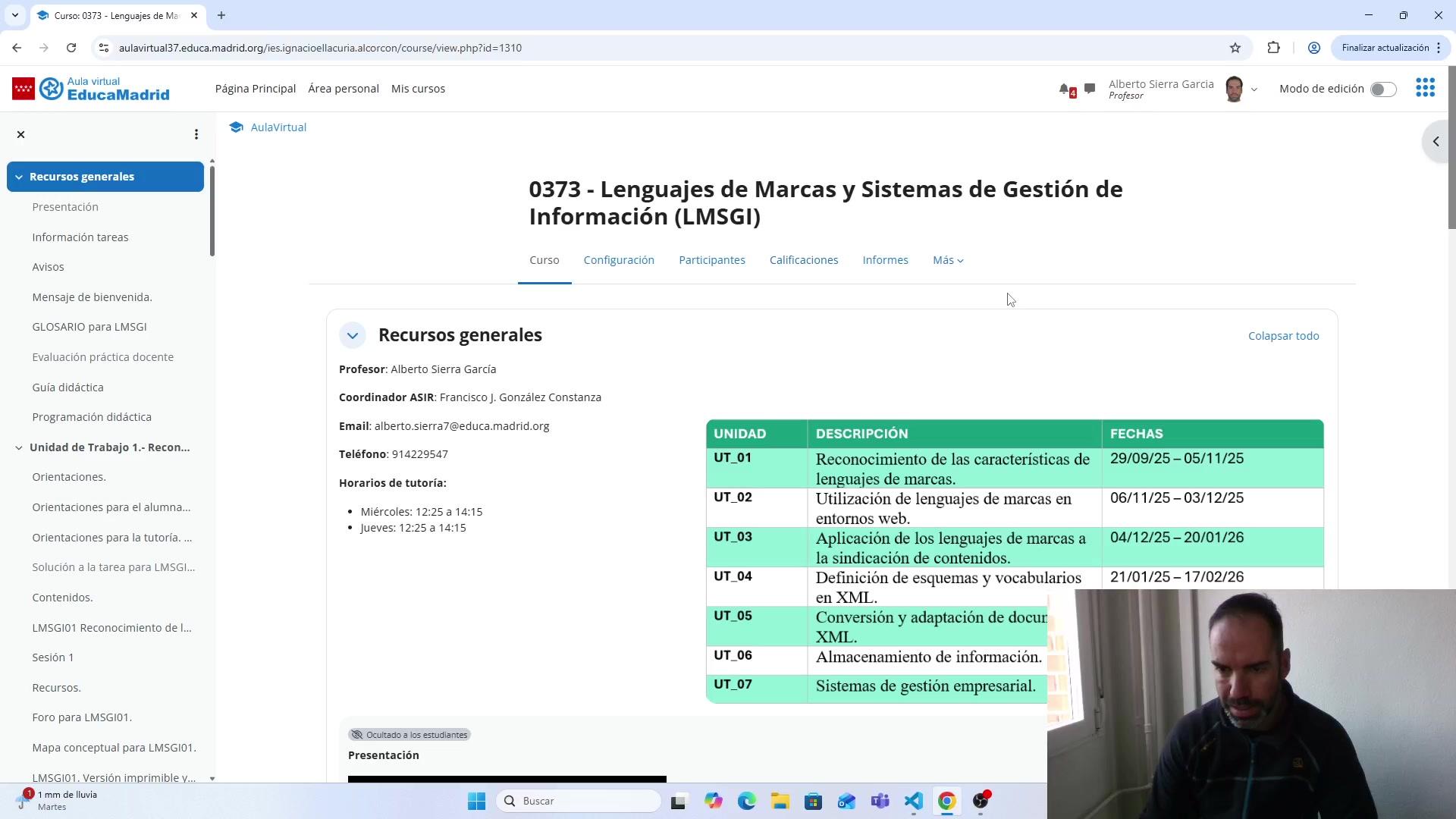Collapse the Recursos generales section chevron

coord(353,335)
